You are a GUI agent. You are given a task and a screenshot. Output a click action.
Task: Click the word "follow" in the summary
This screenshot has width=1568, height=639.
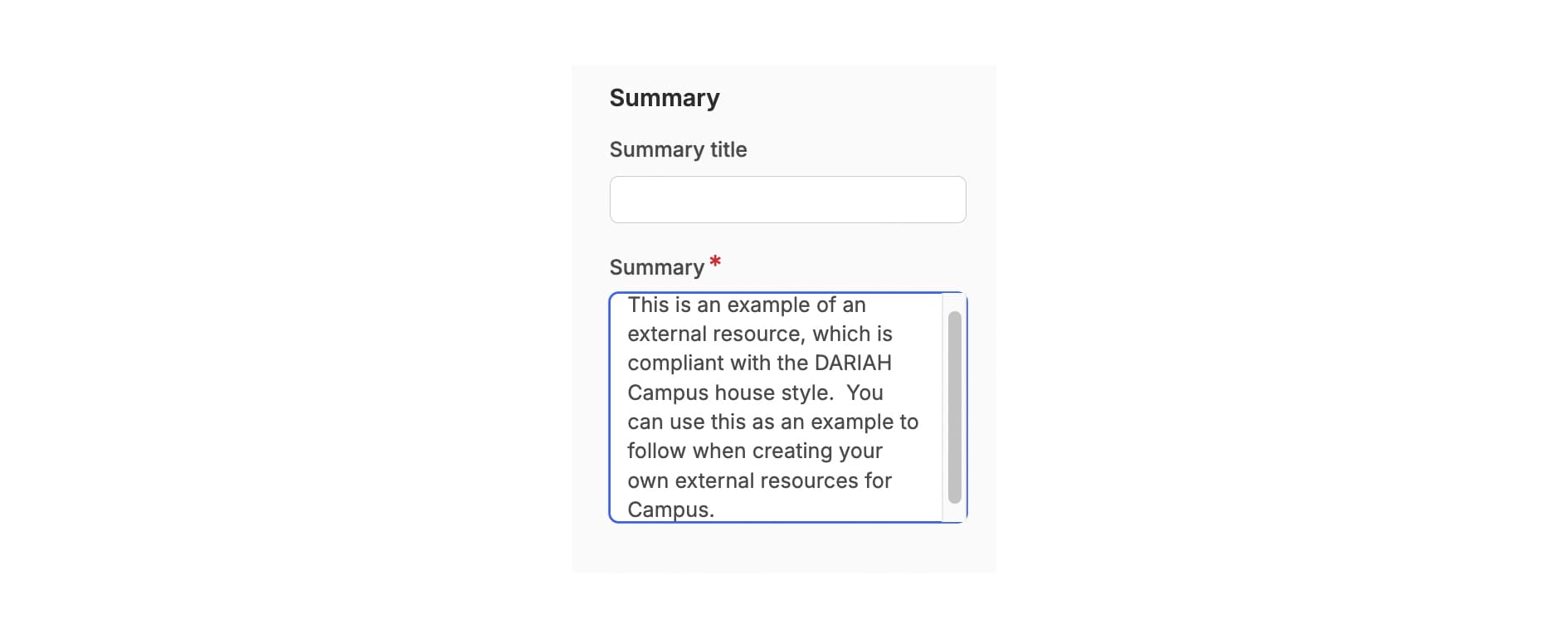click(x=656, y=451)
